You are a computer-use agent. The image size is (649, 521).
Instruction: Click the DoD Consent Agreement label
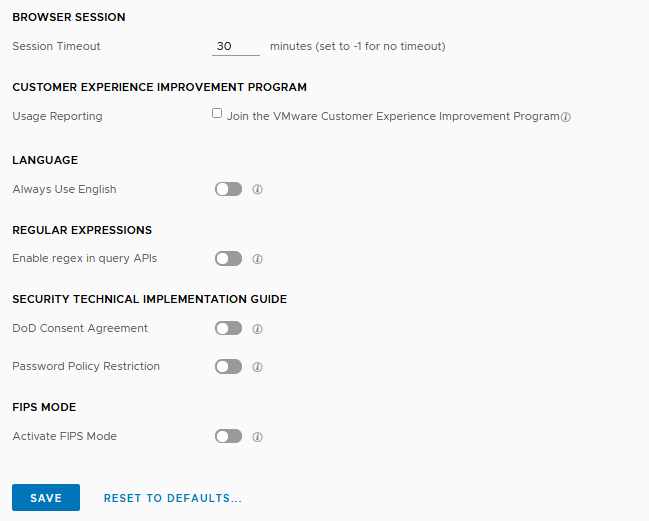pyautogui.click(x=80, y=328)
